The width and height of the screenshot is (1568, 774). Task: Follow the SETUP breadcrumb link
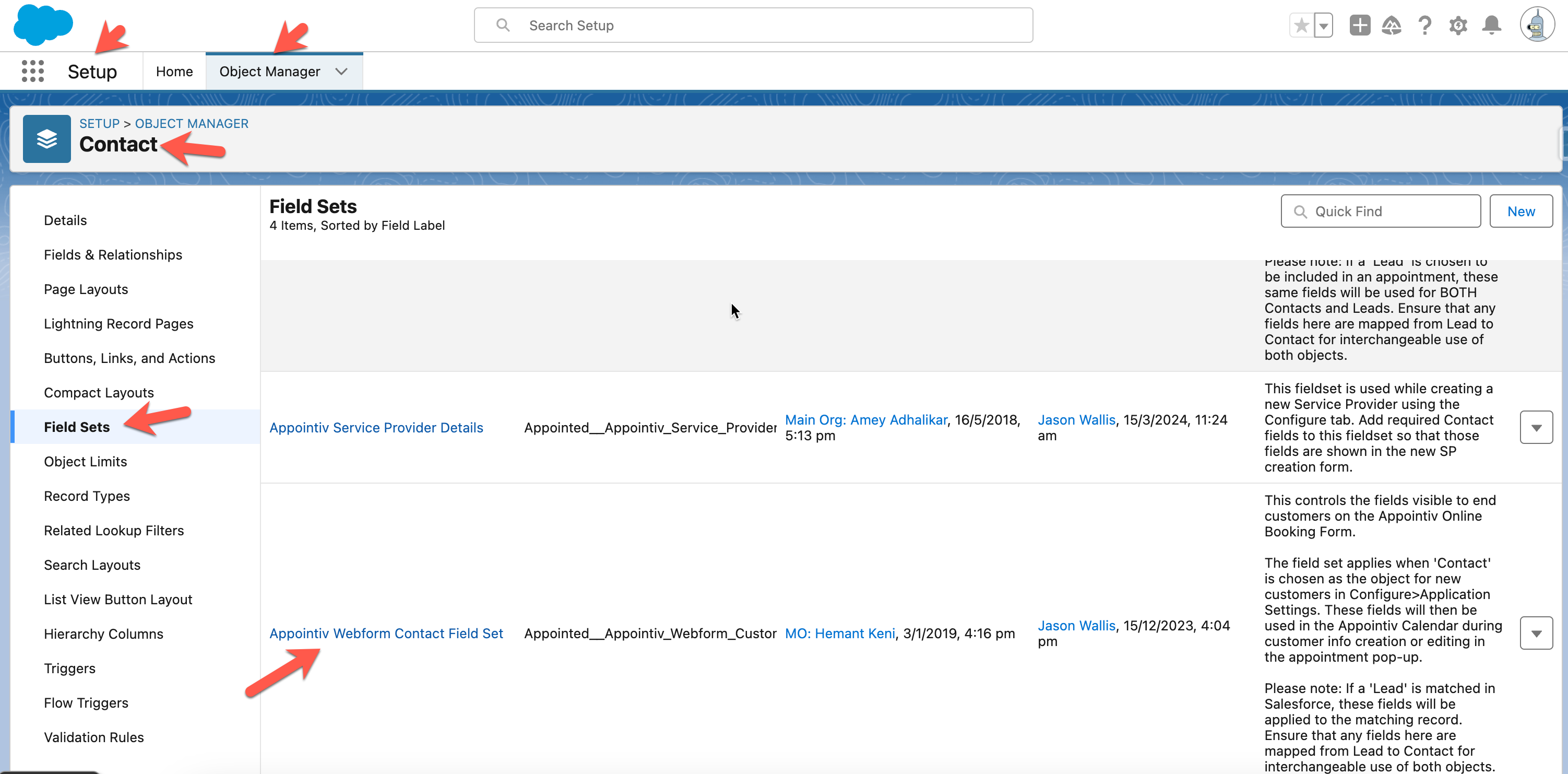point(99,124)
